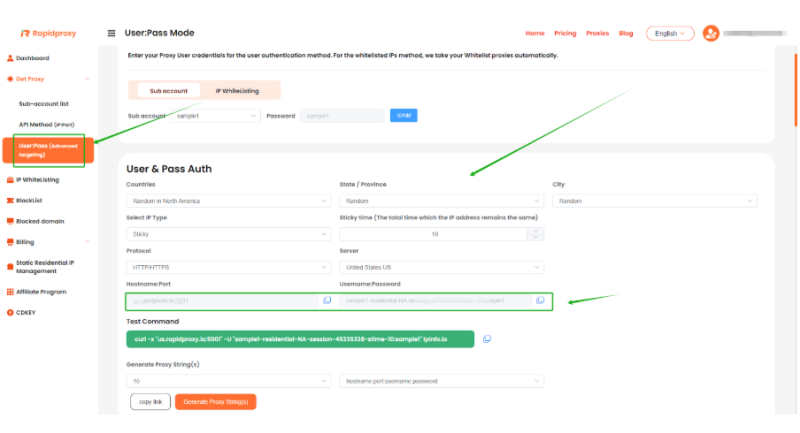Switch to the Sub account tab
800x433 pixels.
(168, 91)
